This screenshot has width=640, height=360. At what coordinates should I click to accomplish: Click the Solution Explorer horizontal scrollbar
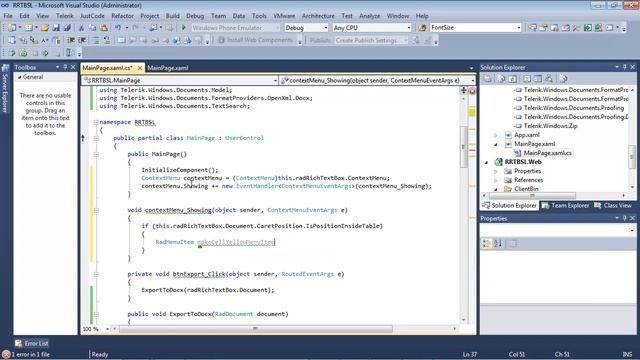533,196
